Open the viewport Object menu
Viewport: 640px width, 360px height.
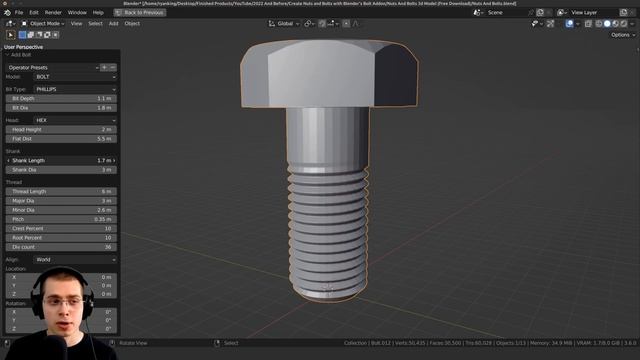[132, 24]
